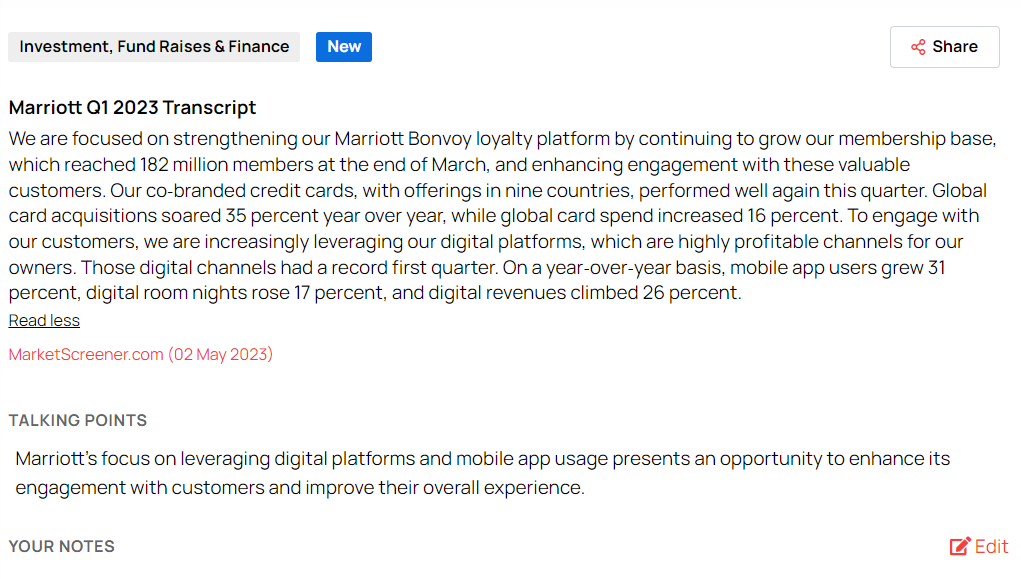This screenshot has width=1021, height=579.
Task: Click "mobile app users grew 31" text
Action: 838,268
